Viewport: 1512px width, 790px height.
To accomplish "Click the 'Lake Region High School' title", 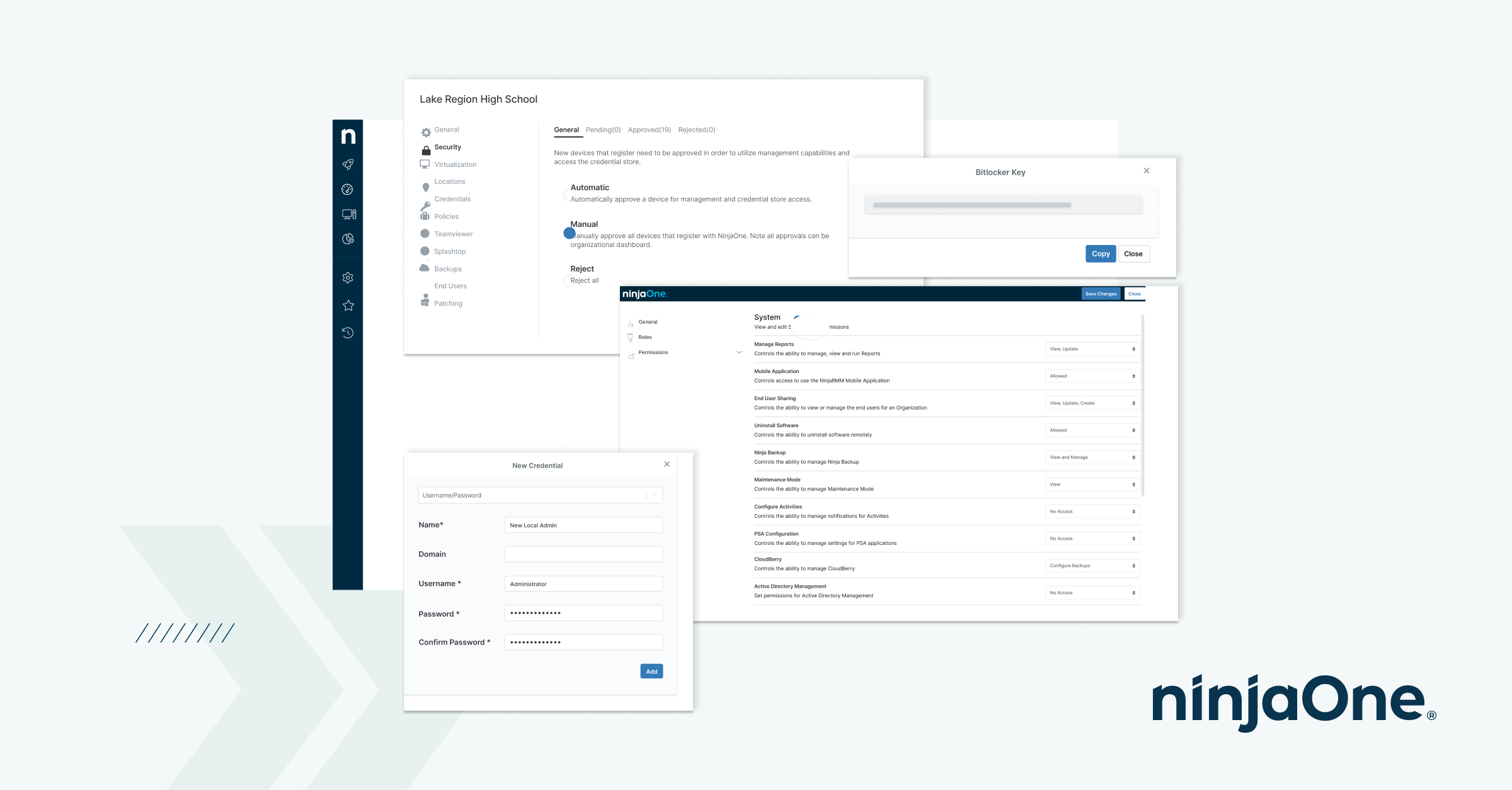I will coord(478,100).
